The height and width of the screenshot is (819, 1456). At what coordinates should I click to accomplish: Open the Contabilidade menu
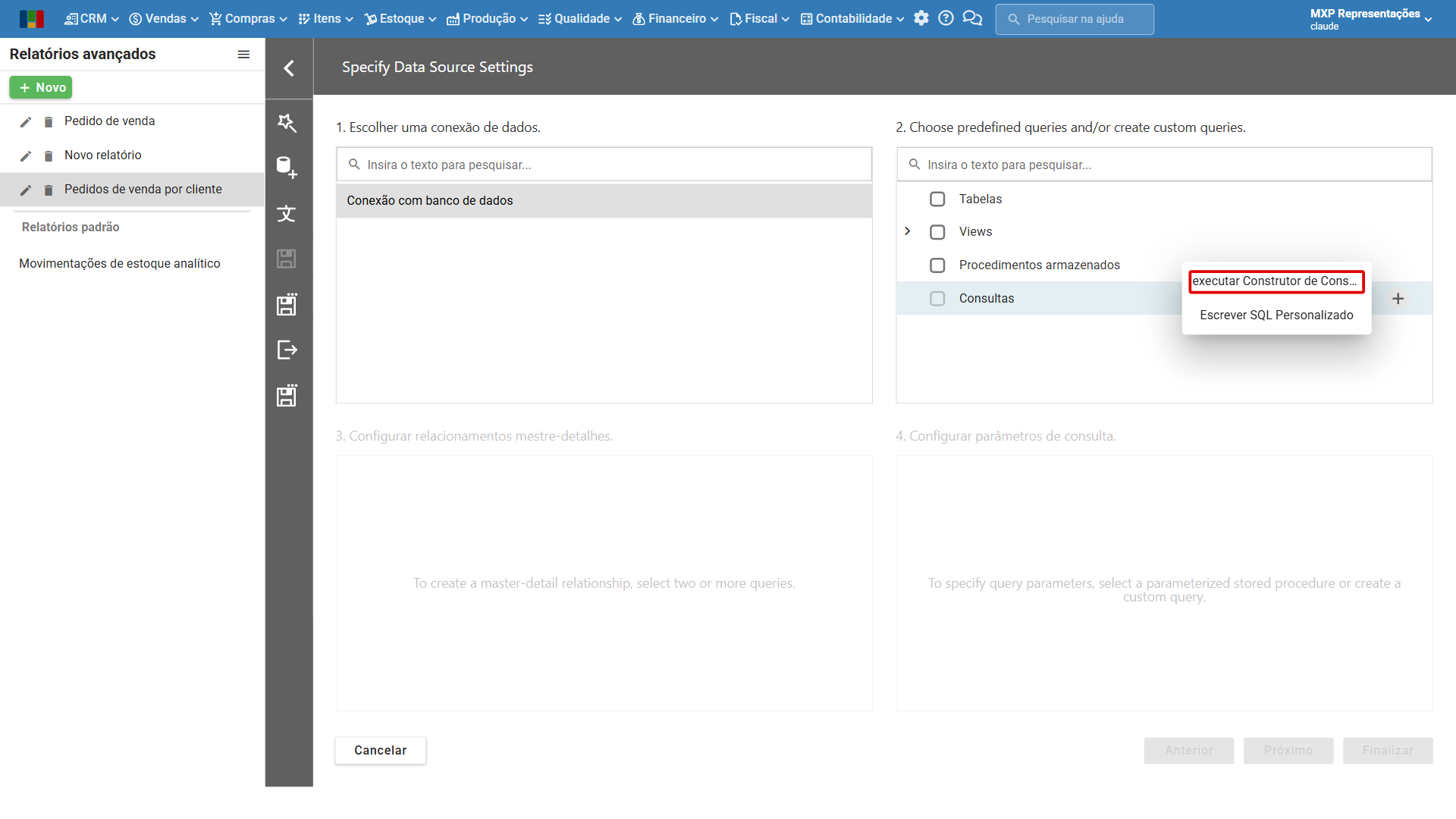point(852,18)
